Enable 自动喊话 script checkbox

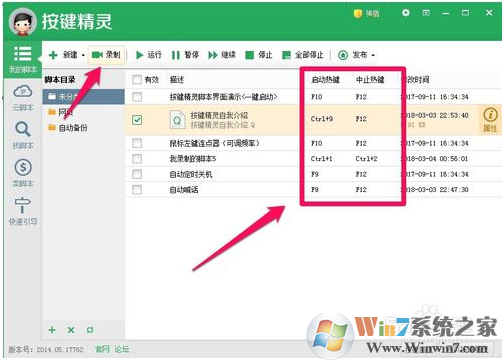(x=137, y=190)
